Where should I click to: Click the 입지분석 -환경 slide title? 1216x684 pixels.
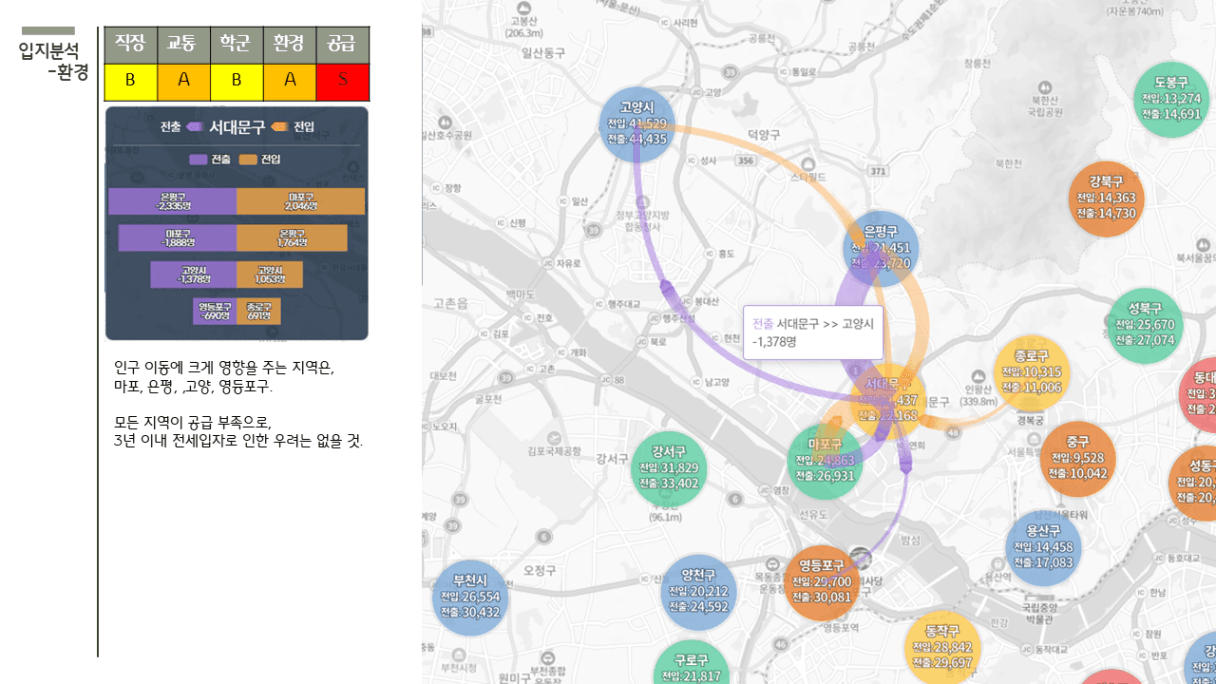pyautogui.click(x=54, y=61)
